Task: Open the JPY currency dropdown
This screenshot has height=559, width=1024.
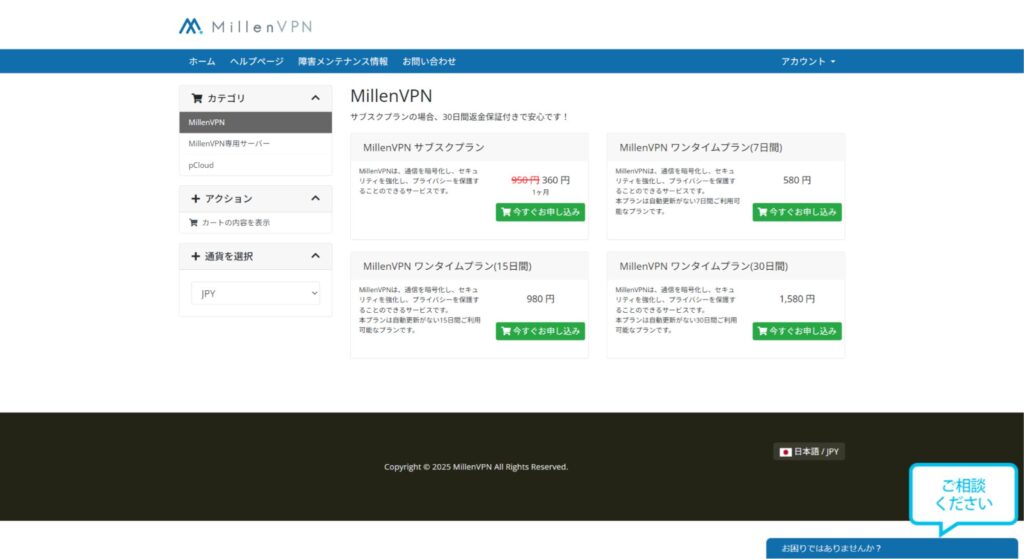Action: pyautogui.click(x=255, y=293)
